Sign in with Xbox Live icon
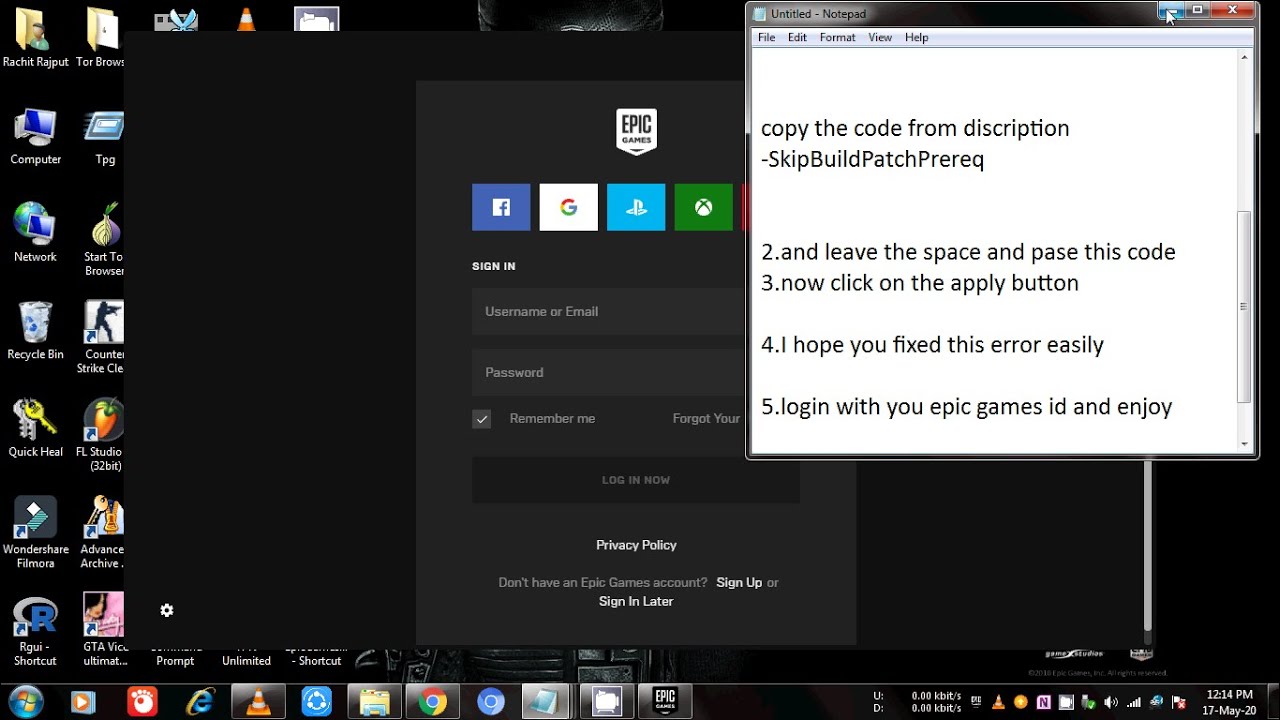The height and width of the screenshot is (720, 1280). [704, 207]
